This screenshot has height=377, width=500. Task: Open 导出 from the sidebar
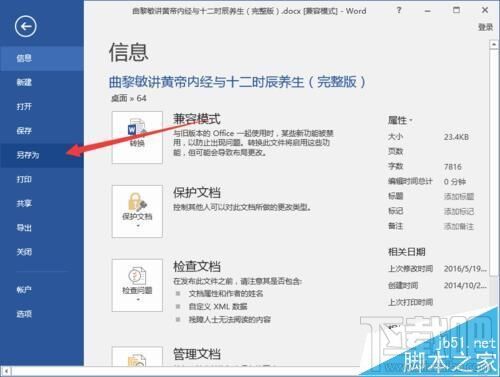pos(42,228)
